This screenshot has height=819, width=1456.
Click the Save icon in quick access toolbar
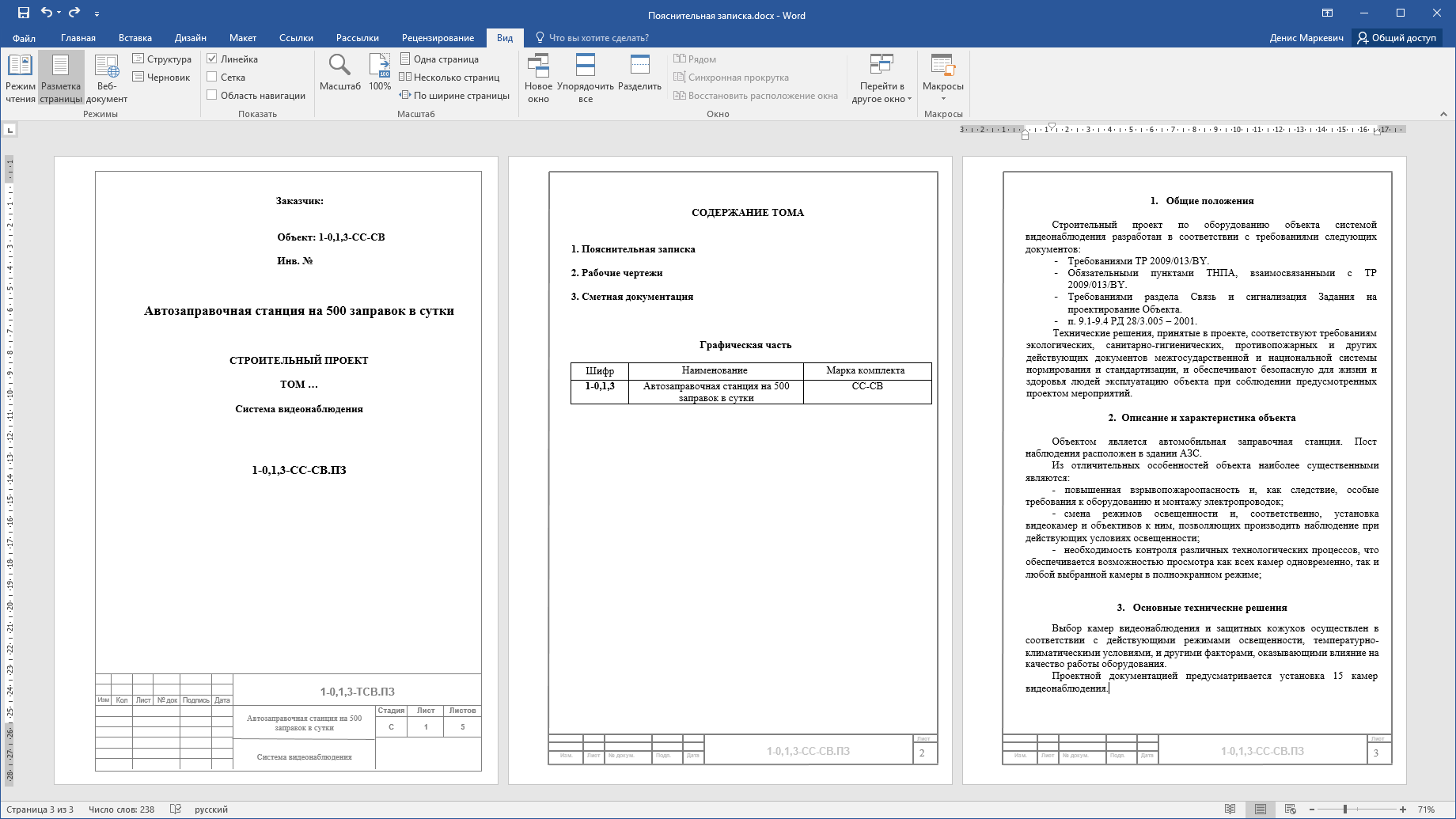tap(23, 13)
